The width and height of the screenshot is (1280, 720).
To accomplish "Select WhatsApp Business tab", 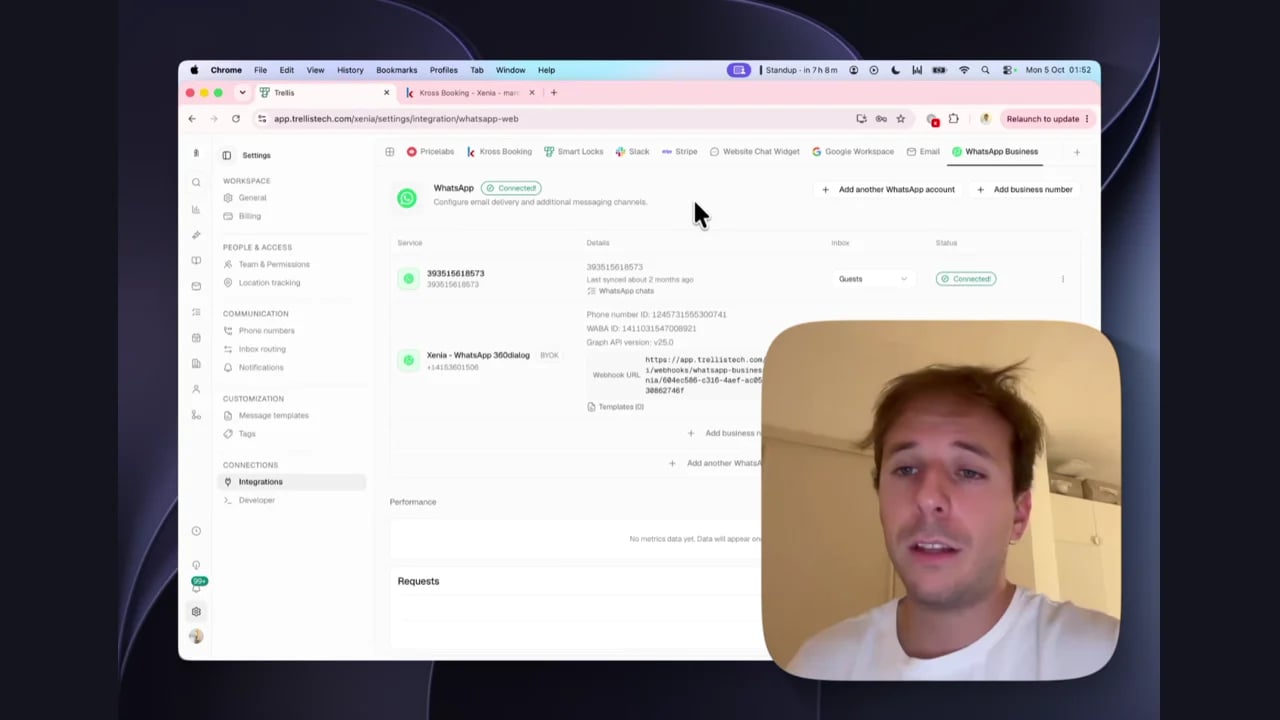I will (x=995, y=152).
